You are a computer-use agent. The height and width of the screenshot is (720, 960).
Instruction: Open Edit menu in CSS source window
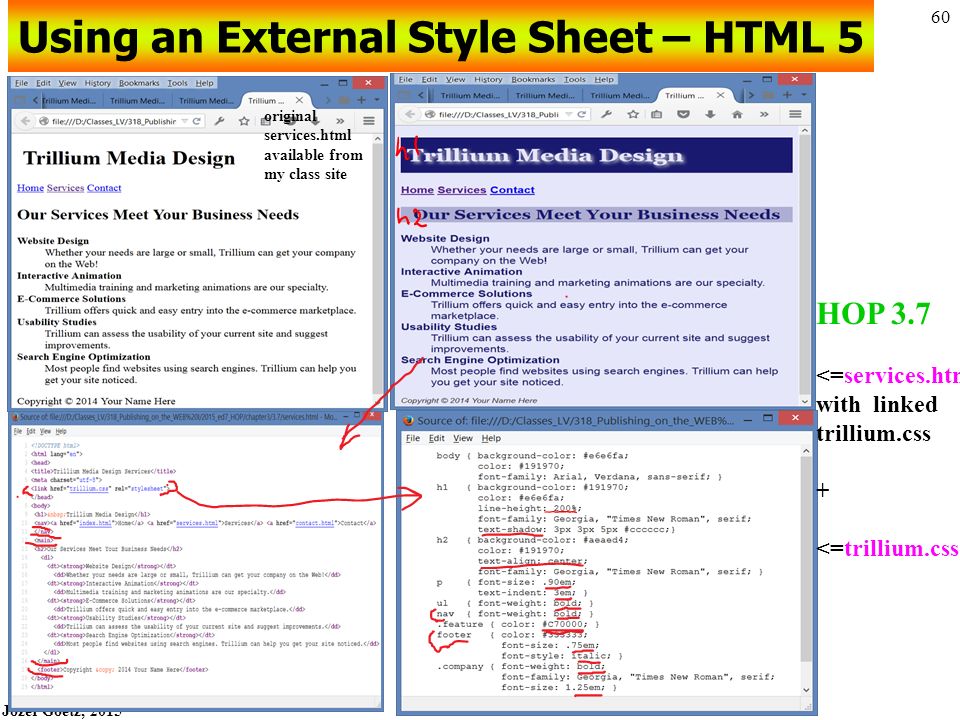coord(437,438)
